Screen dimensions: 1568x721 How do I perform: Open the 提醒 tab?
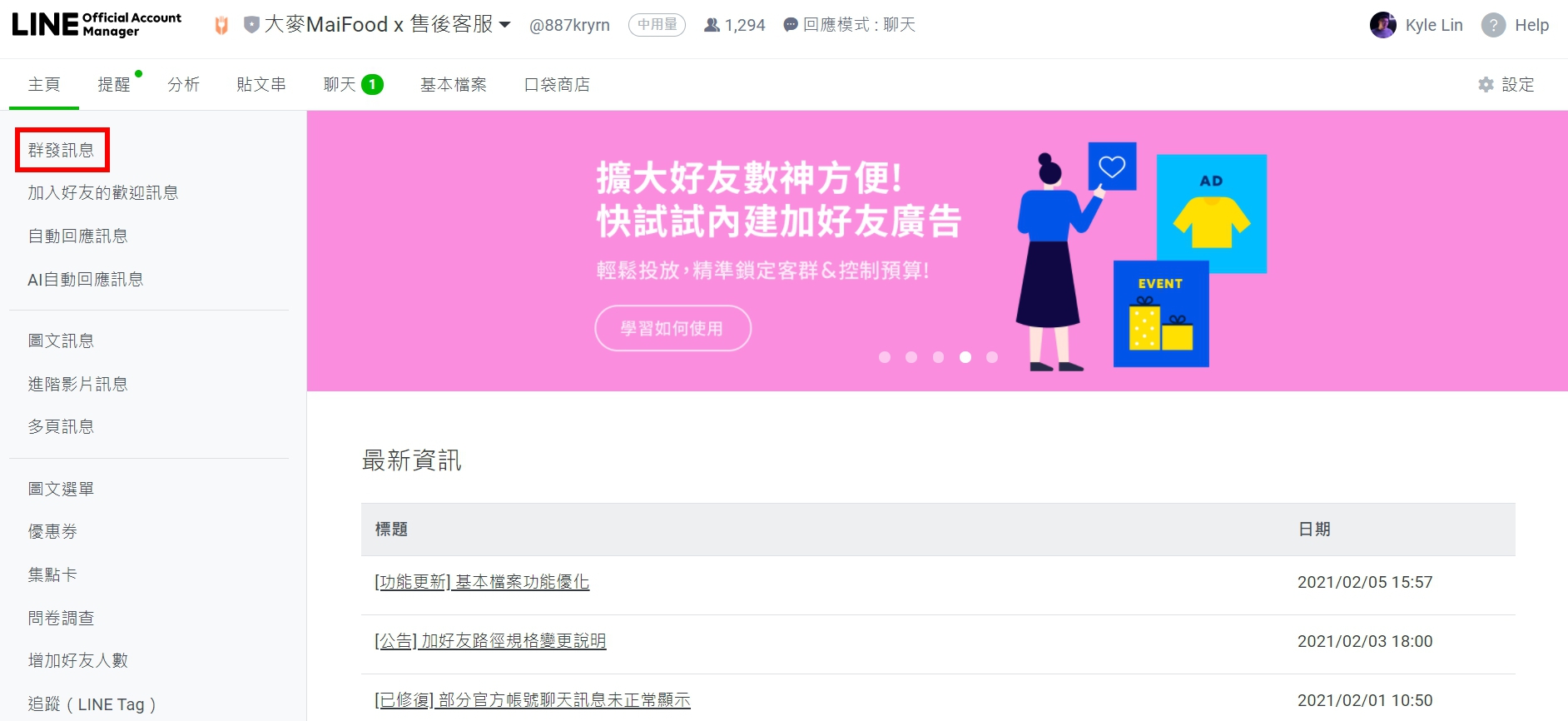(114, 84)
